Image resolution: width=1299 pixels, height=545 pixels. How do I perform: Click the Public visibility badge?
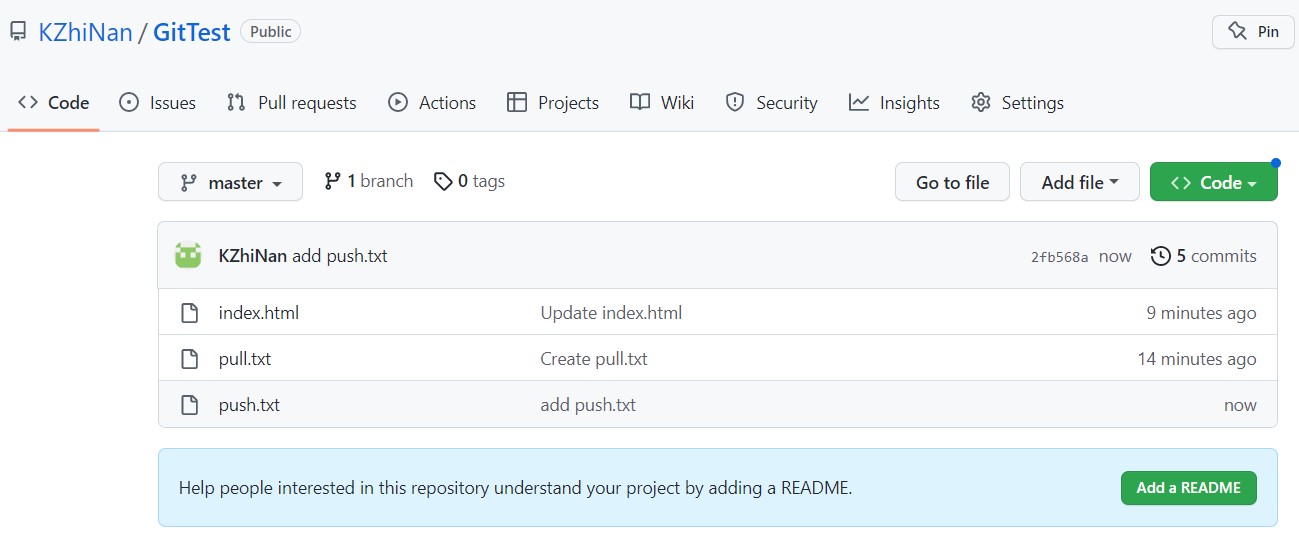coord(270,32)
